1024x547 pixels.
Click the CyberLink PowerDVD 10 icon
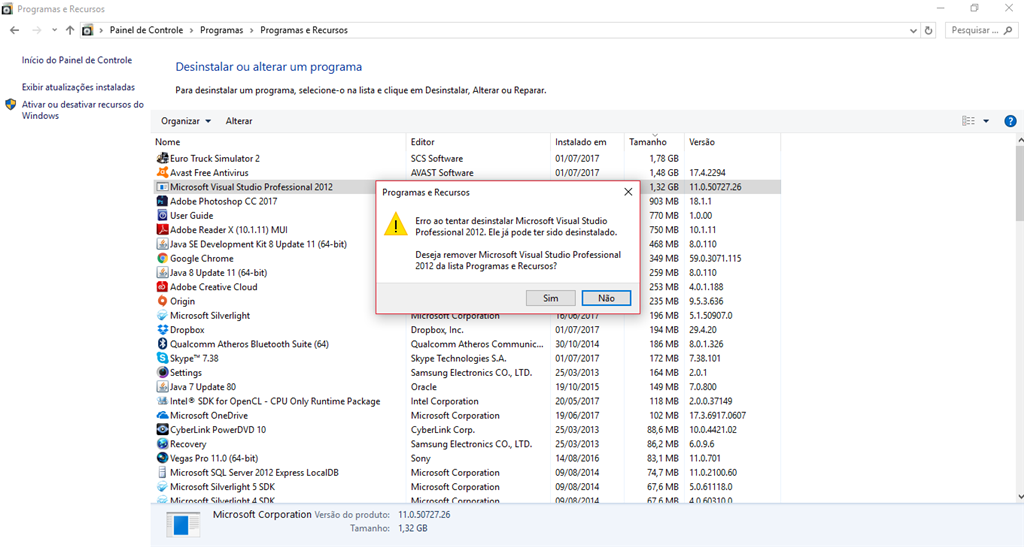(162, 430)
